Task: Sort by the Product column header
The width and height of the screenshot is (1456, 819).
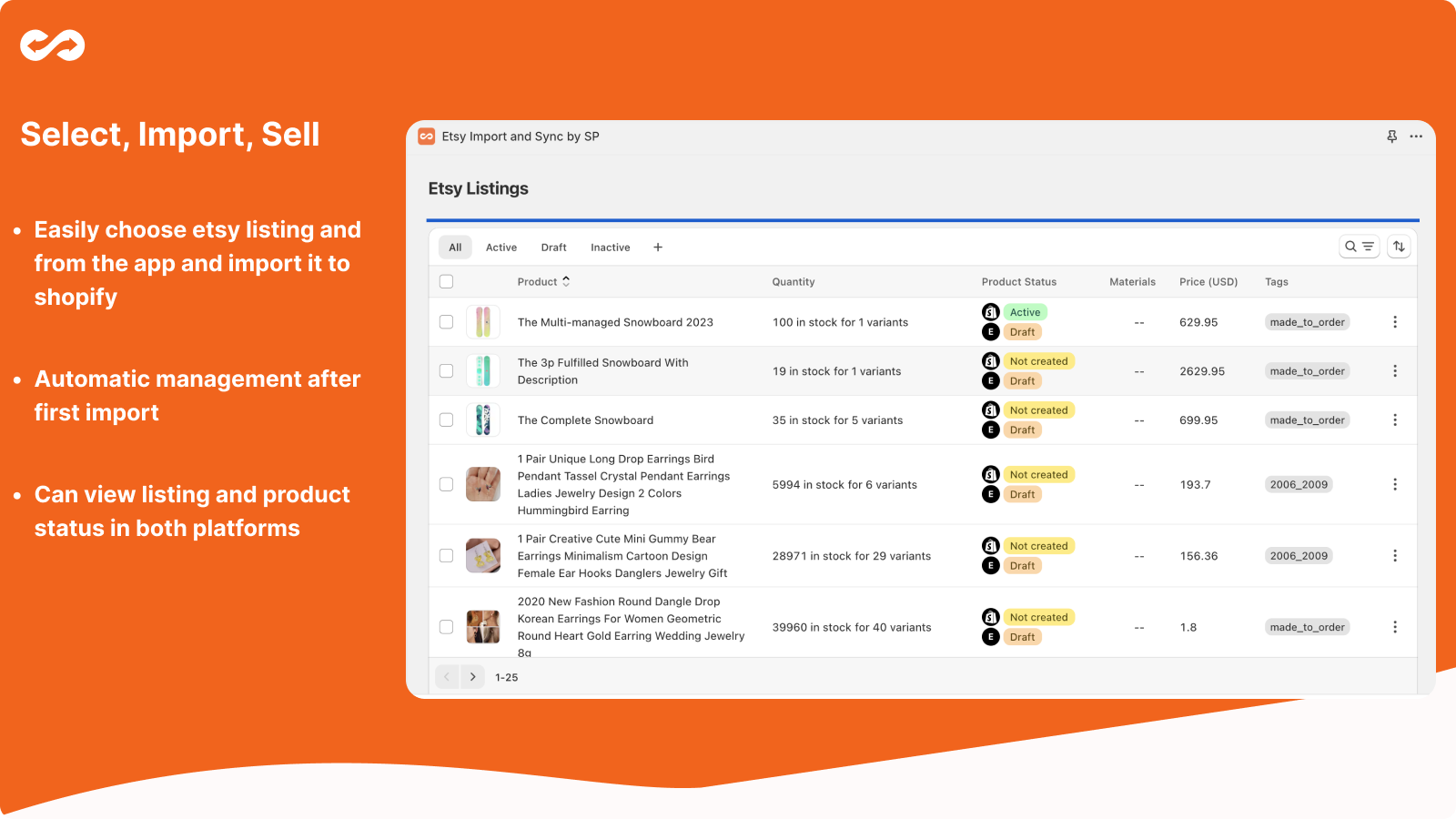Action: click(x=544, y=282)
